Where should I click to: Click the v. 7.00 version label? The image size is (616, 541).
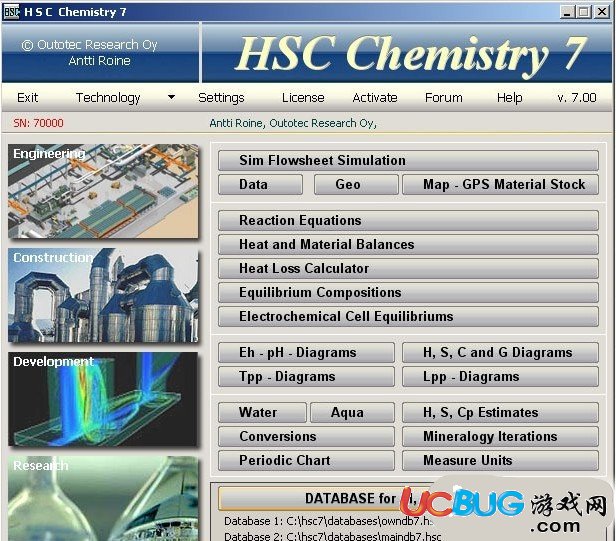(577, 97)
